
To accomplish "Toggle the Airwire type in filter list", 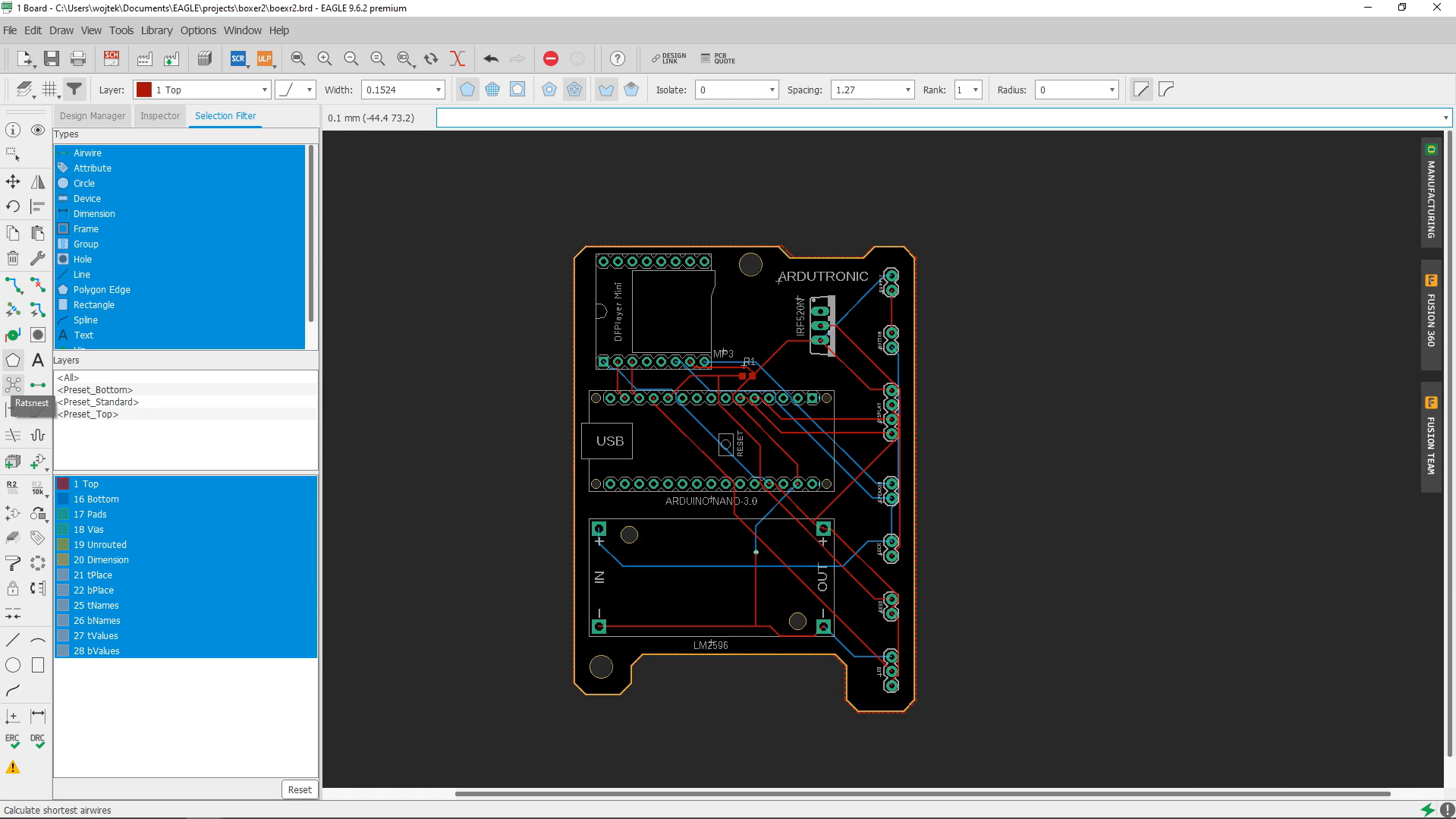I will 87,153.
